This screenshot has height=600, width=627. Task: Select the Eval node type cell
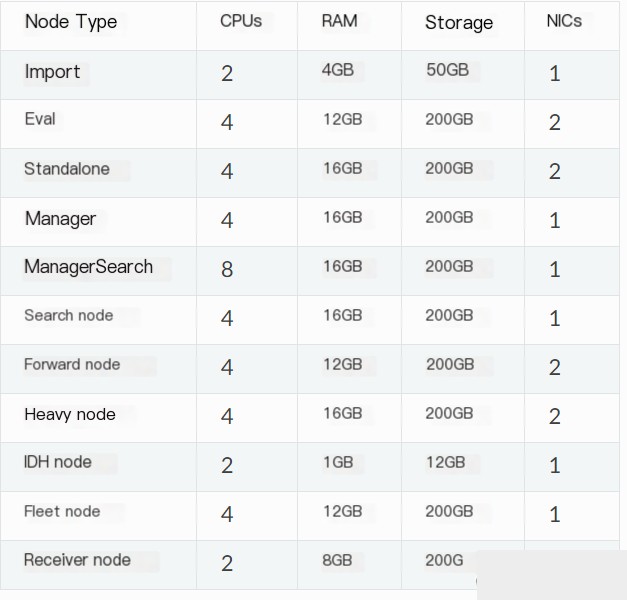(x=40, y=119)
